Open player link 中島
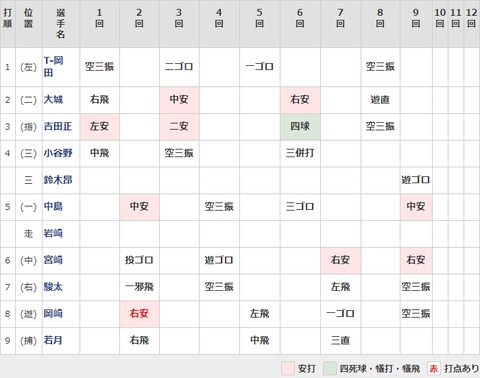The width and height of the screenshot is (480, 378). pos(53,206)
